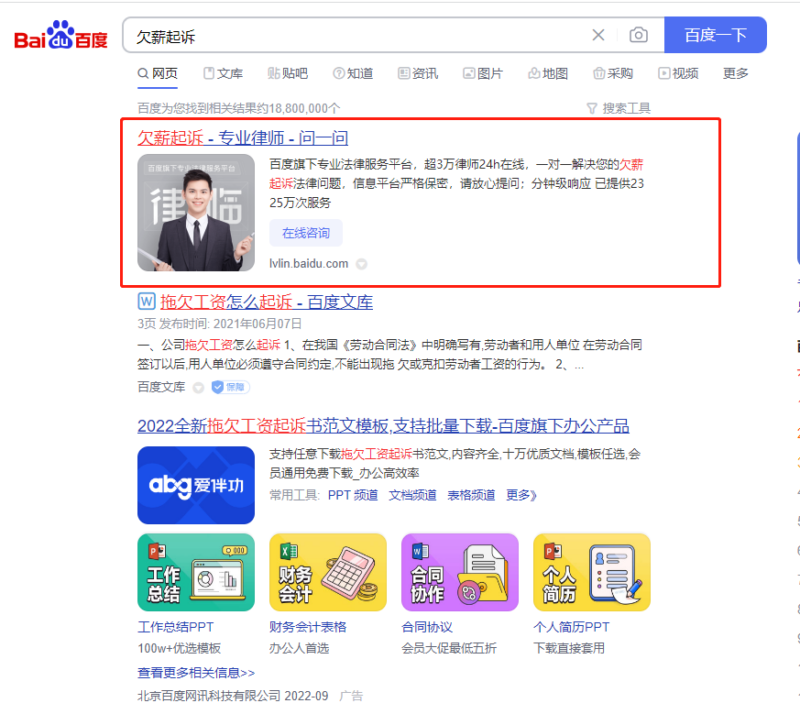Switch to the 图片 tab
This screenshot has width=800, height=714.
coord(483,73)
